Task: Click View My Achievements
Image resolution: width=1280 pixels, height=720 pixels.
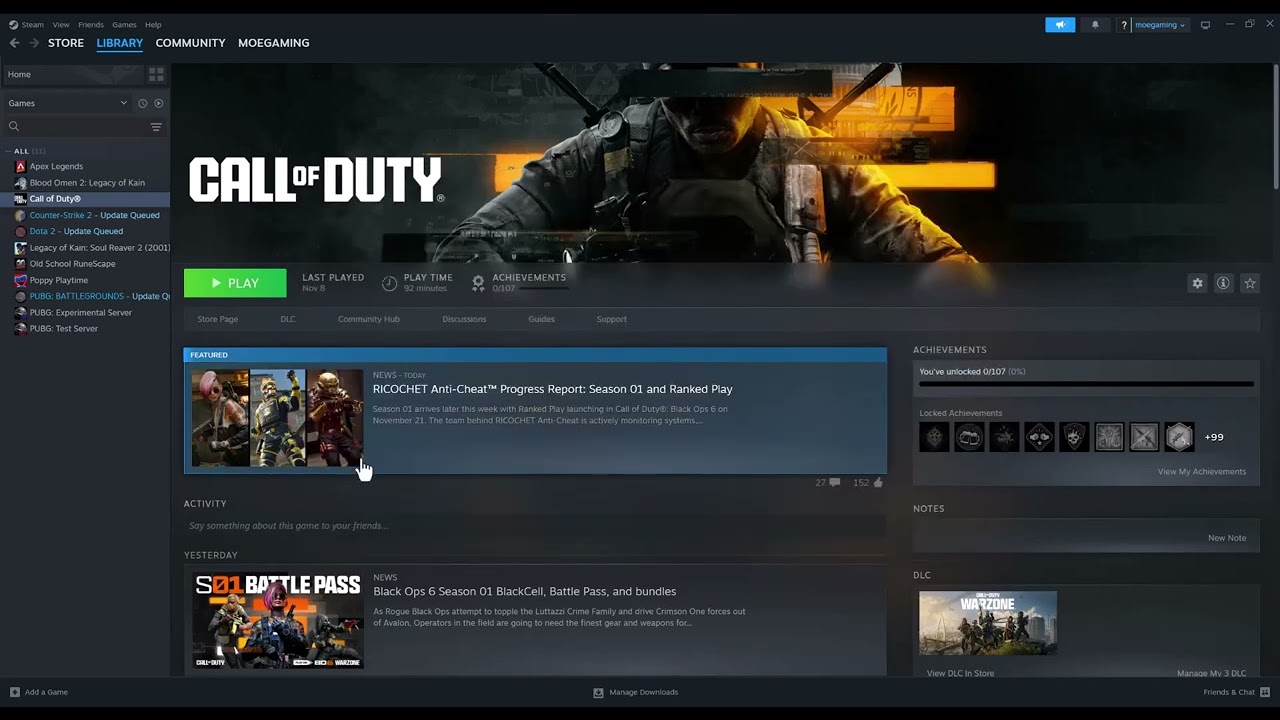Action: [1202, 471]
